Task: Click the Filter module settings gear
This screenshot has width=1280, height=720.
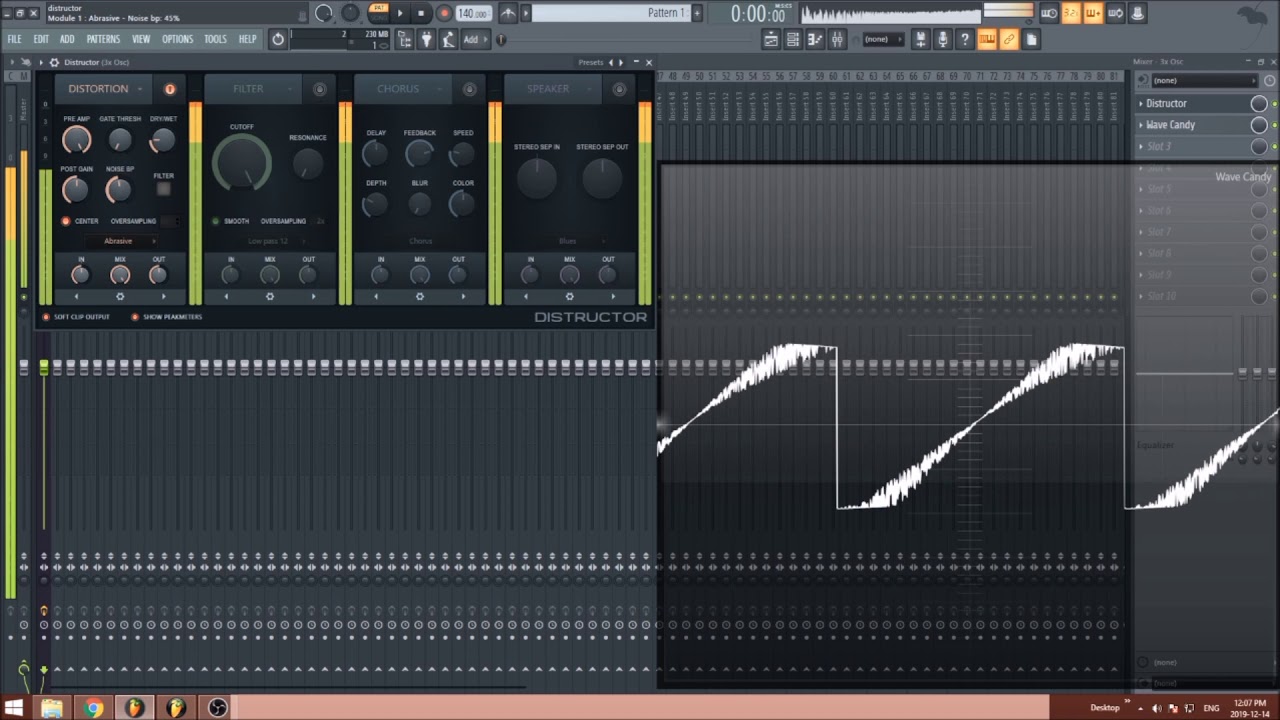Action: (x=269, y=296)
